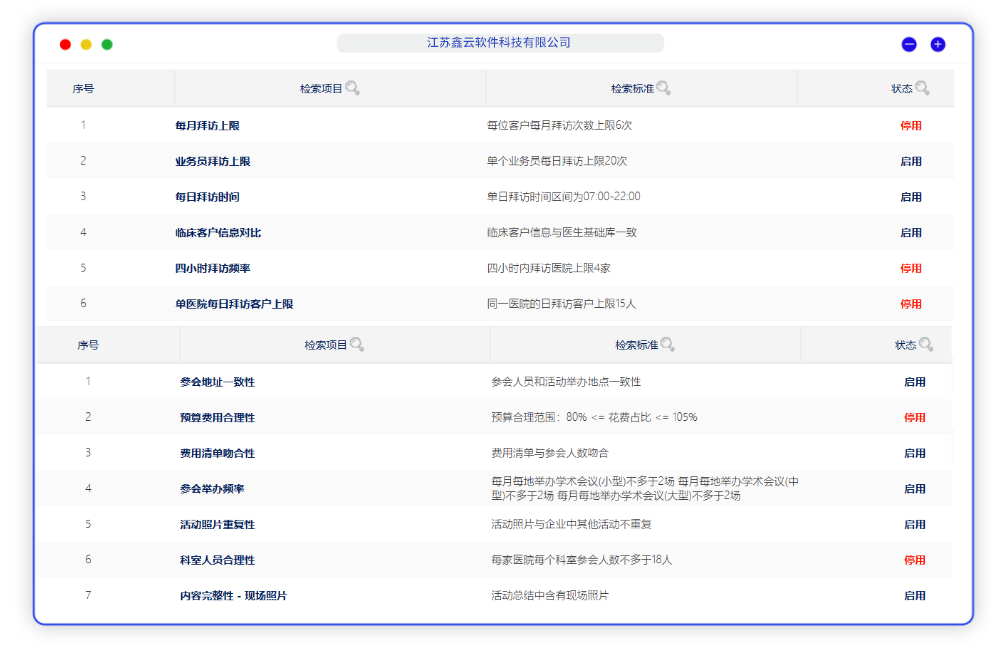Toggle 停用 status of 预算费用合理性 row

(914, 418)
